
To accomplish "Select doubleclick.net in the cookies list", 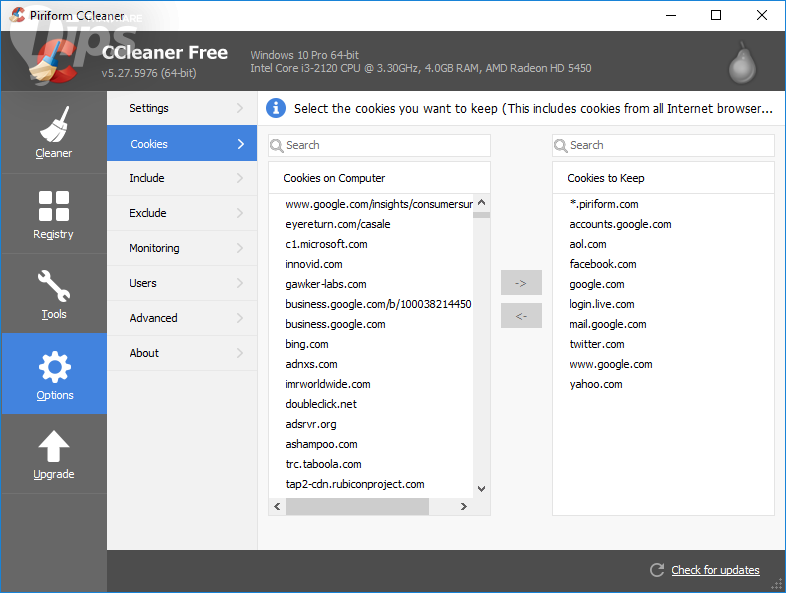I will [x=321, y=404].
